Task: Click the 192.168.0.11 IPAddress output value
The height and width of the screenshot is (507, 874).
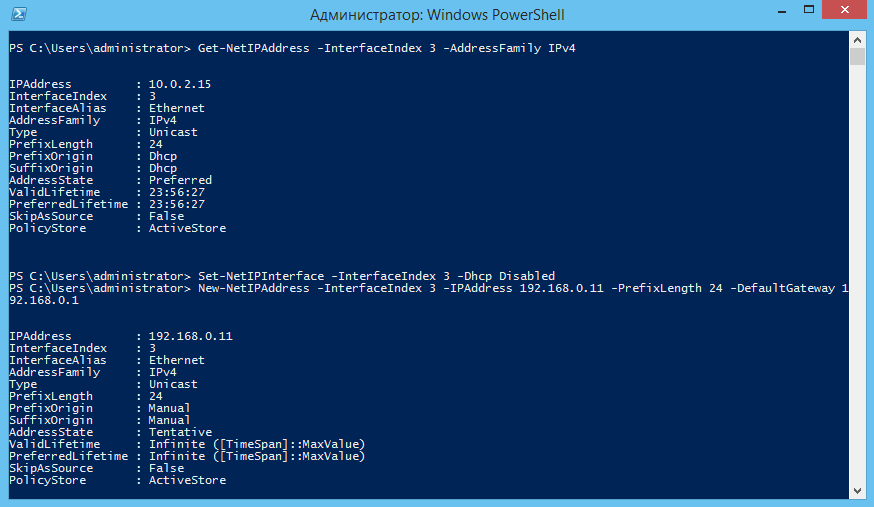Action: click(x=191, y=337)
